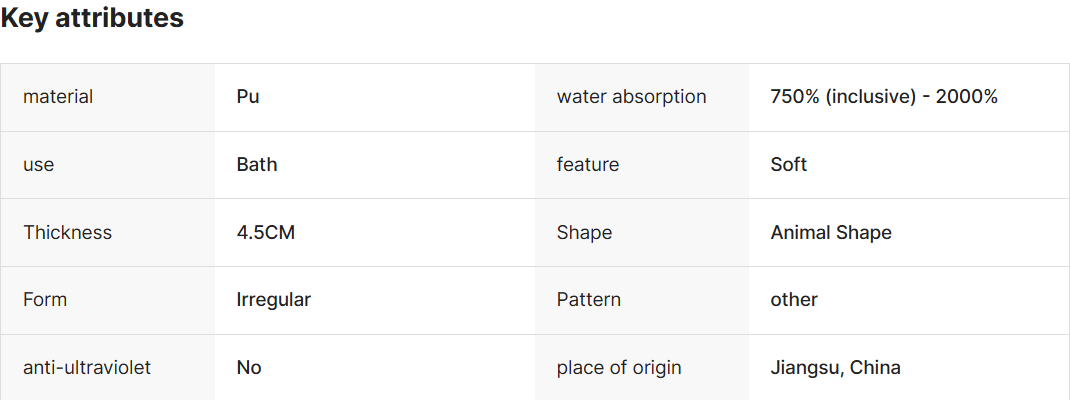Click the Pattern attribute label
The image size is (1070, 400).
(588, 300)
